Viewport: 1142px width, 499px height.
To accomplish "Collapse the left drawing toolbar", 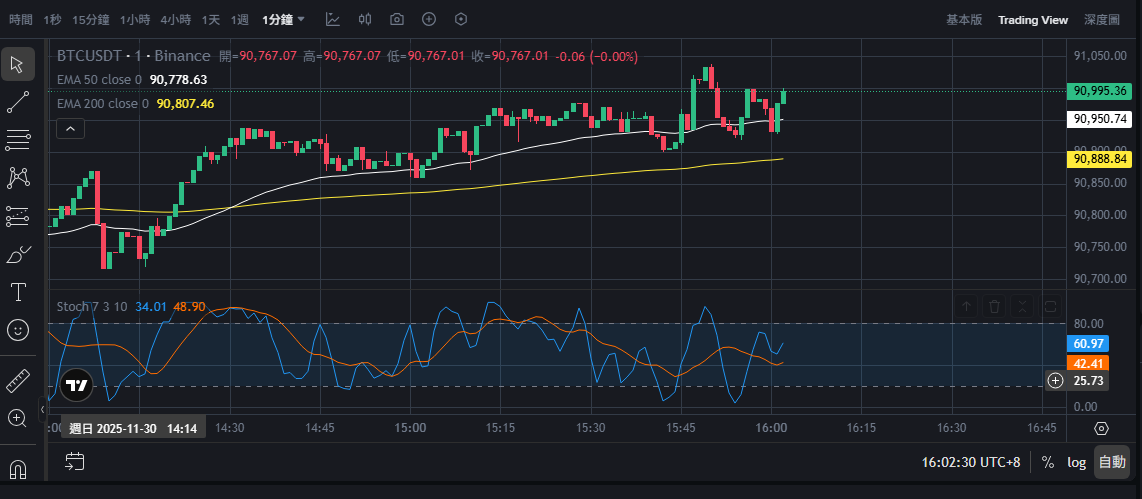I will tap(42, 407).
